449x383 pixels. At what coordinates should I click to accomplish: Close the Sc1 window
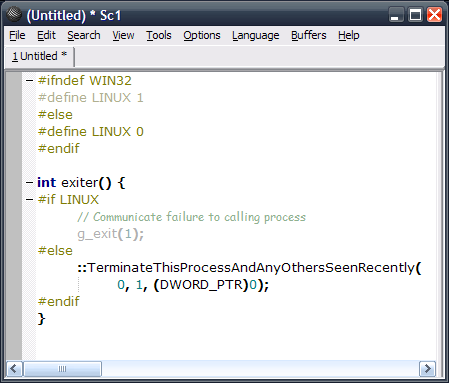[x=435, y=15]
